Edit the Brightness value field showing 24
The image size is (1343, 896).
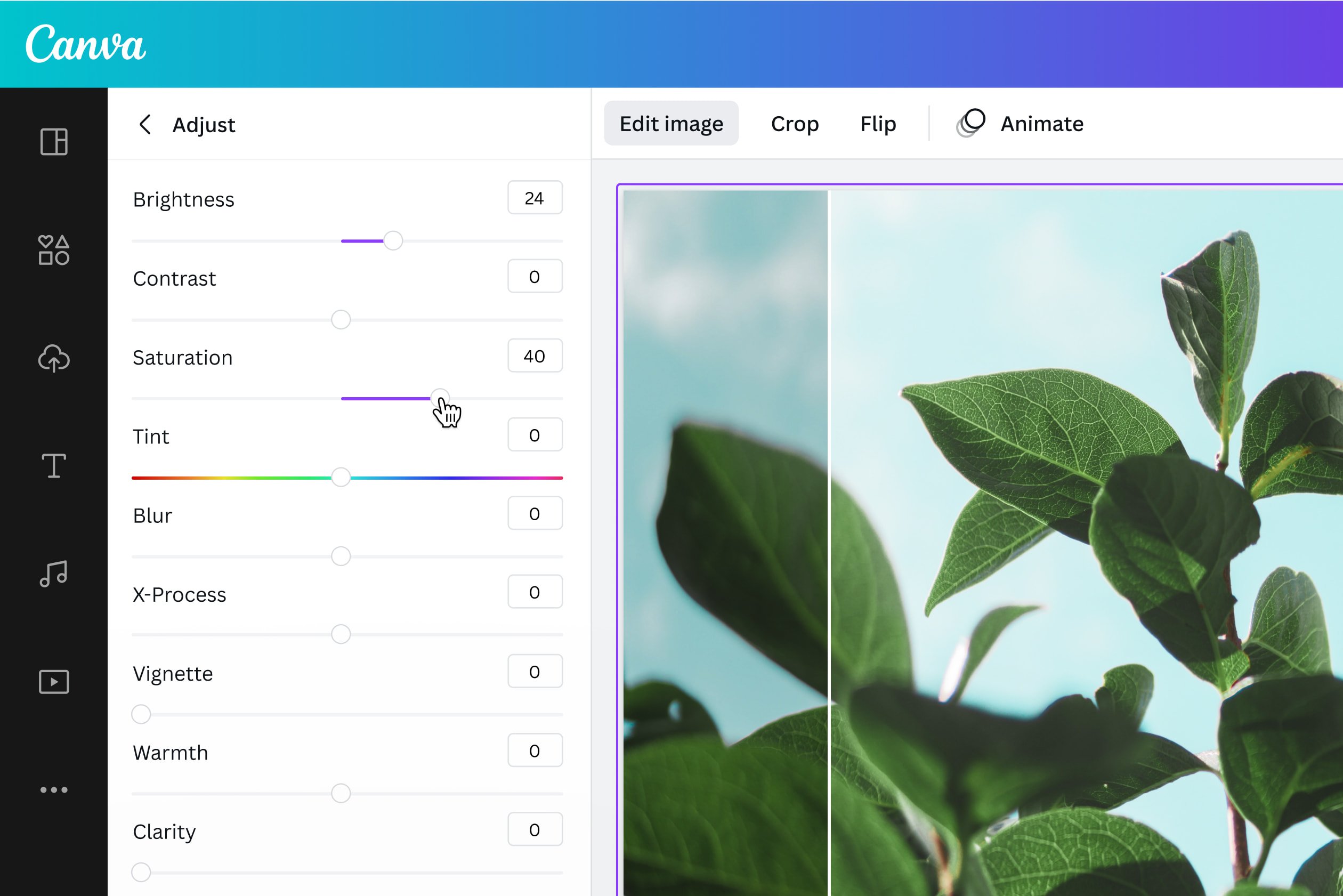535,198
